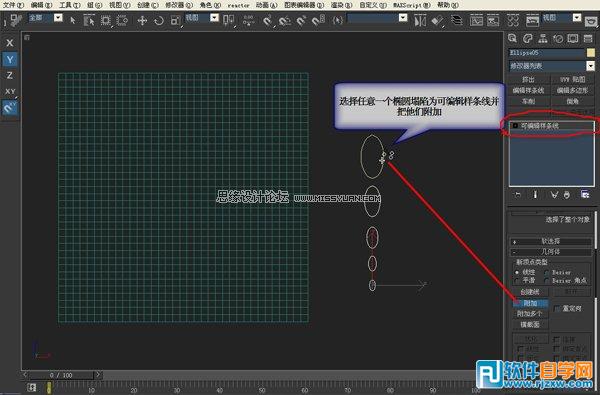Open the 编辑 (Edit) menu
This screenshot has width=600, height=395.
click(41, 5)
